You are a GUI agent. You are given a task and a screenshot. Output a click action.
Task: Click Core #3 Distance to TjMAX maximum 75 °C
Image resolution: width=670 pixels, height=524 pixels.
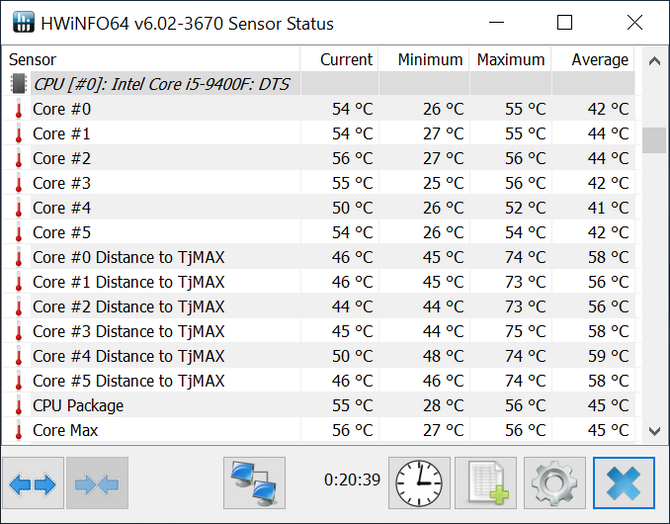click(525, 331)
